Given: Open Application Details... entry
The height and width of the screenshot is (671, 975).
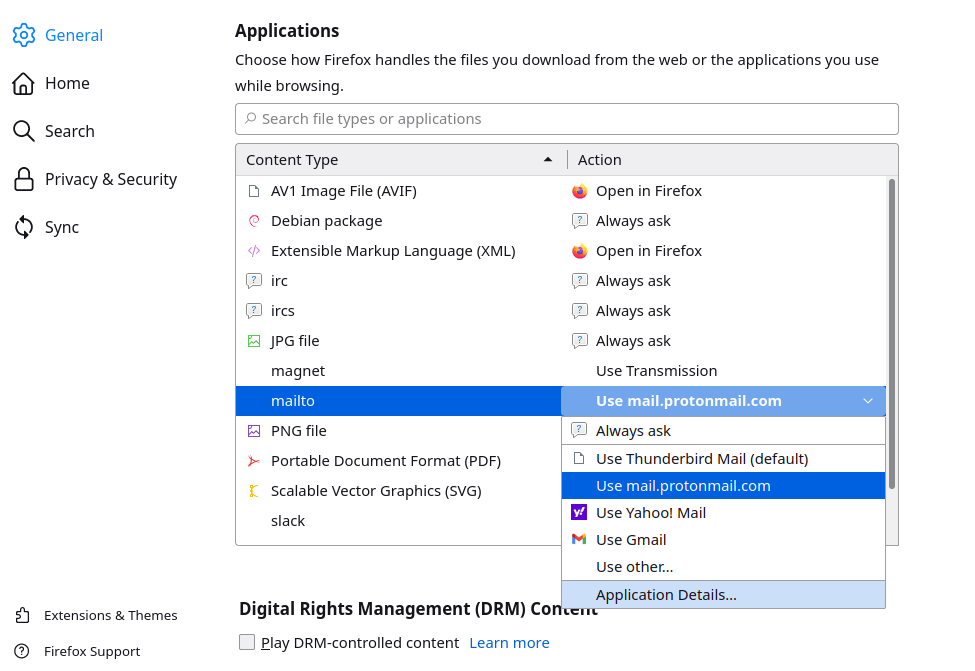Looking at the screenshot, I should [723, 595].
